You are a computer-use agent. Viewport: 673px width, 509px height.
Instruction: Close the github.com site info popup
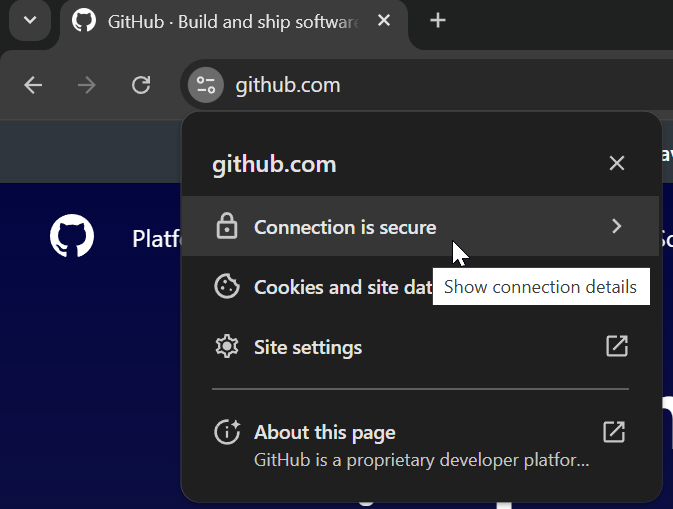pos(617,163)
